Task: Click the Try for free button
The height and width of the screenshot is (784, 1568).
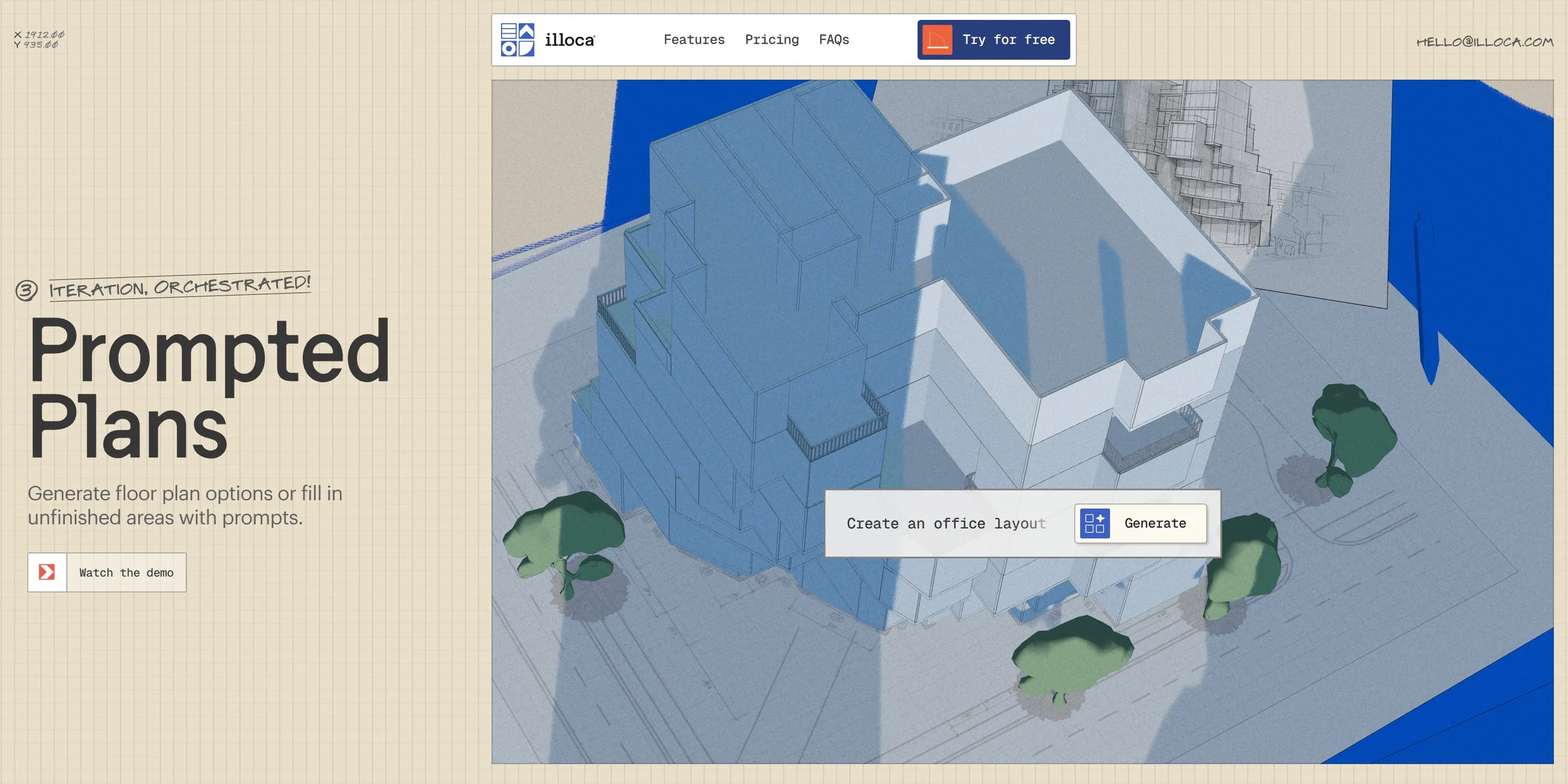Action: click(993, 40)
